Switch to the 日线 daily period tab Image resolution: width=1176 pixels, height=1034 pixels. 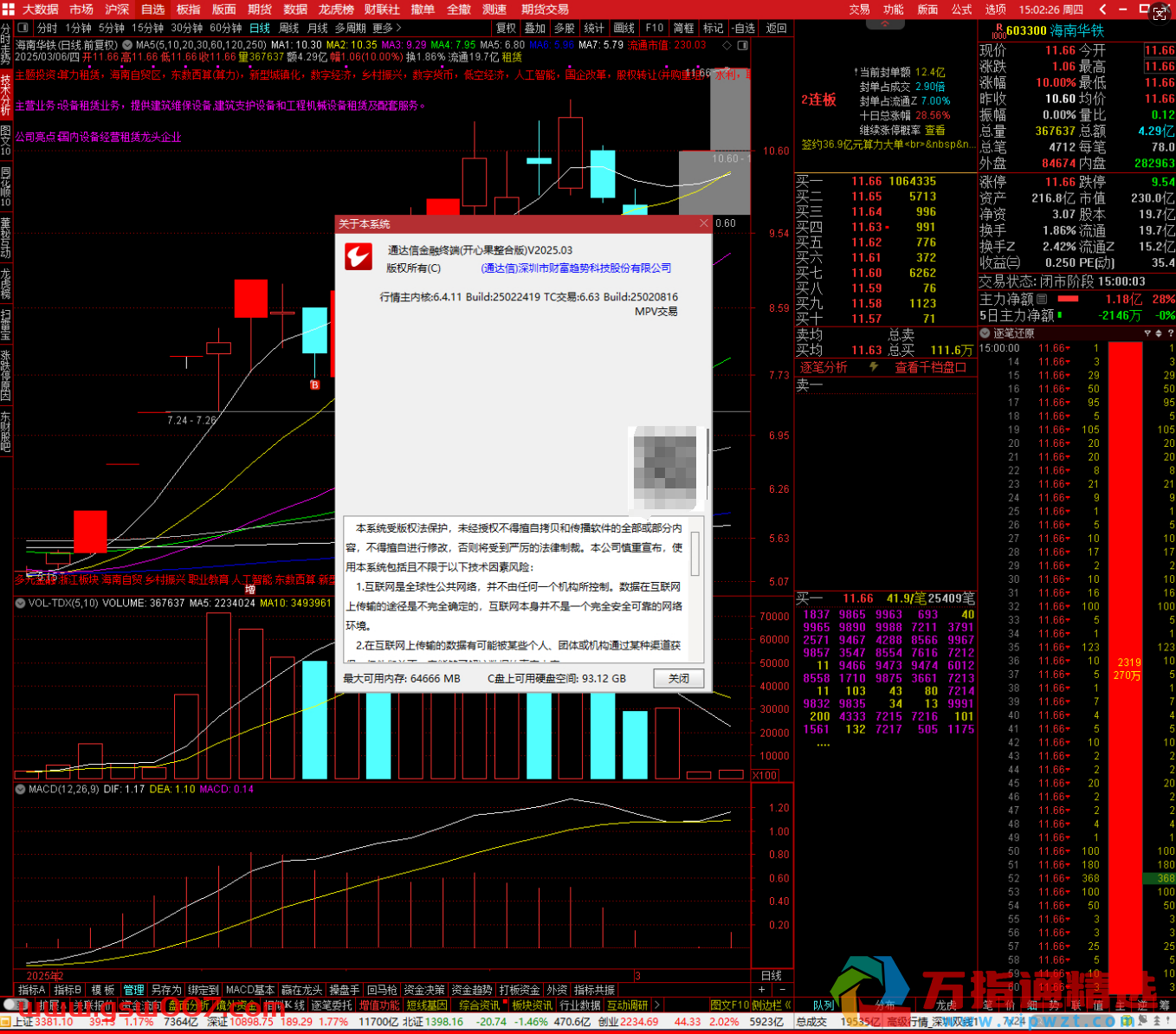point(260,29)
